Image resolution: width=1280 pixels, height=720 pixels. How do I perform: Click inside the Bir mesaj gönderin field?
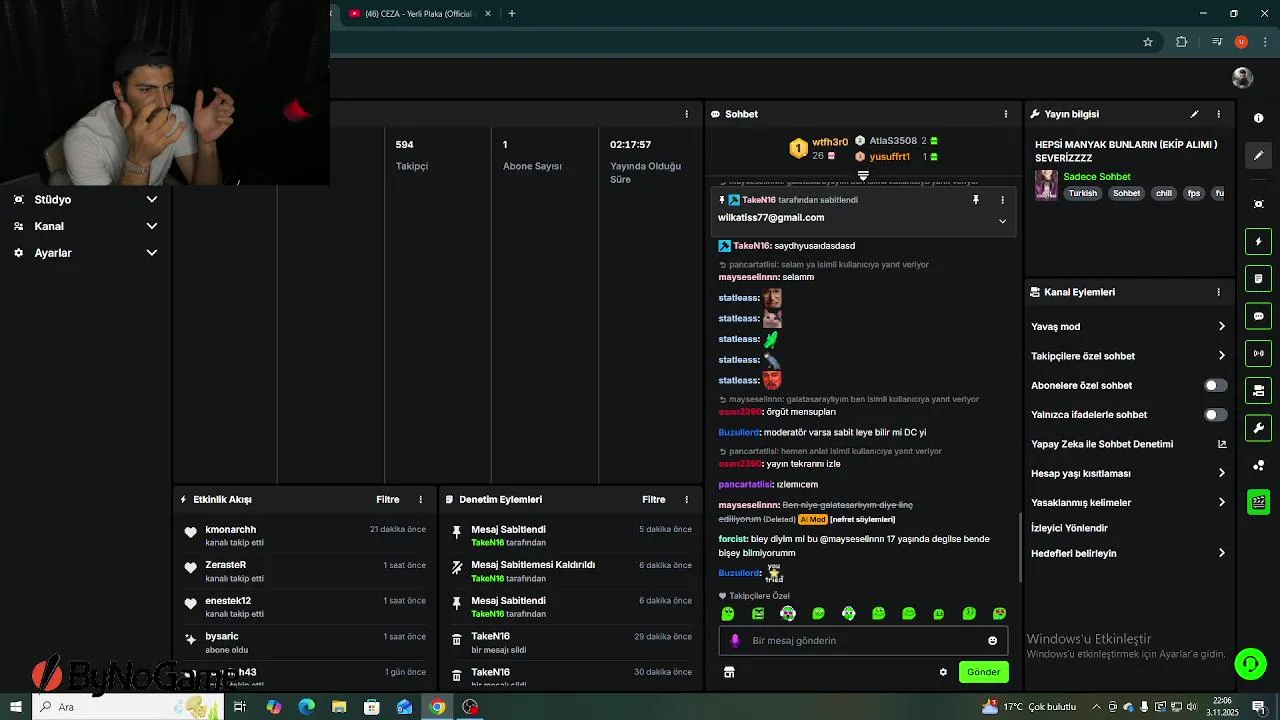pyautogui.click(x=865, y=641)
